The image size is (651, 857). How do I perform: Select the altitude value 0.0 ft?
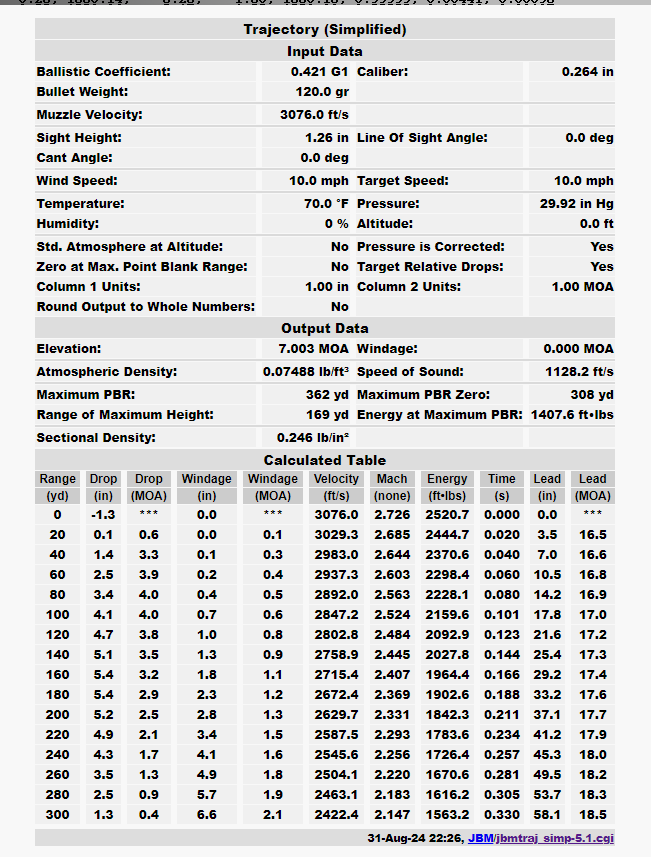(596, 224)
